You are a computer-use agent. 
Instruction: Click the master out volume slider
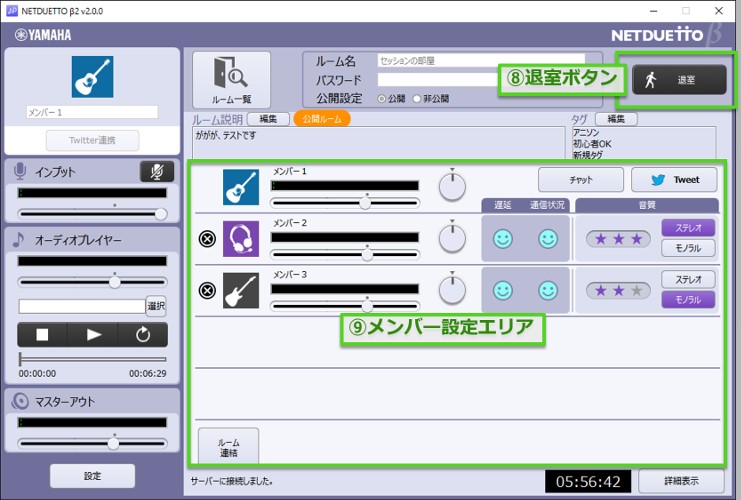pyautogui.click(x=93, y=443)
